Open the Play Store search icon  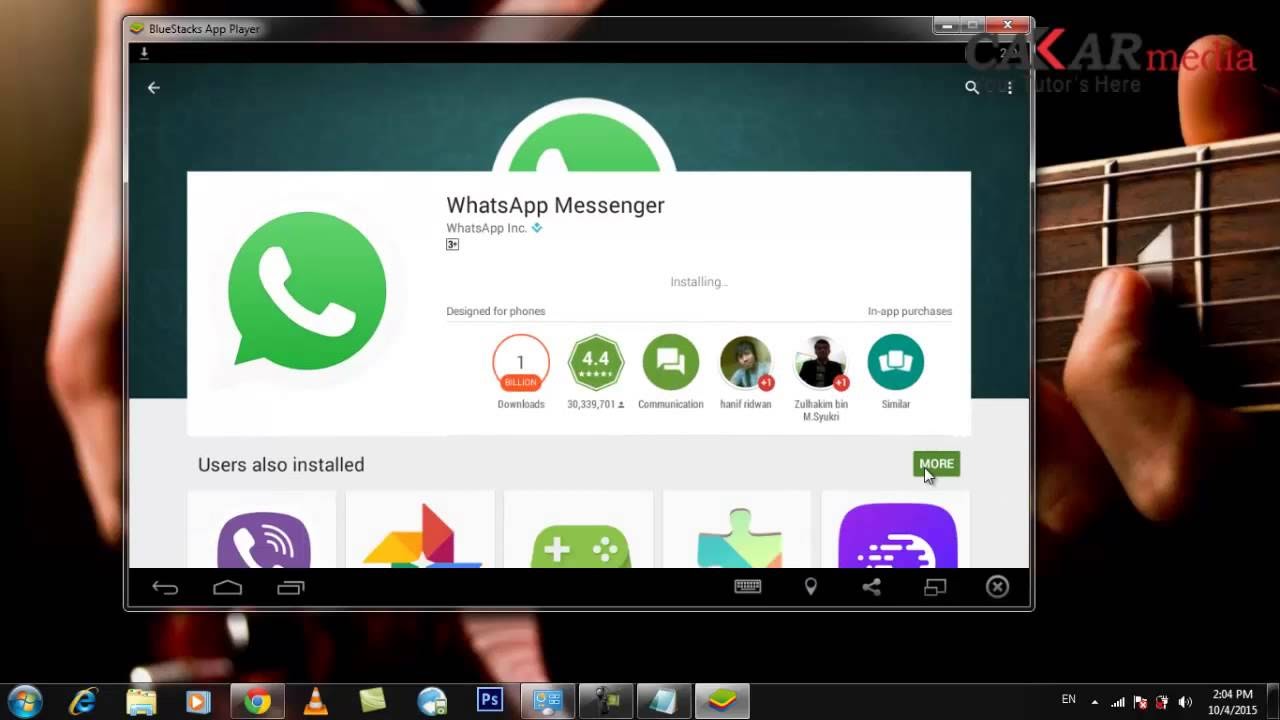coord(971,88)
